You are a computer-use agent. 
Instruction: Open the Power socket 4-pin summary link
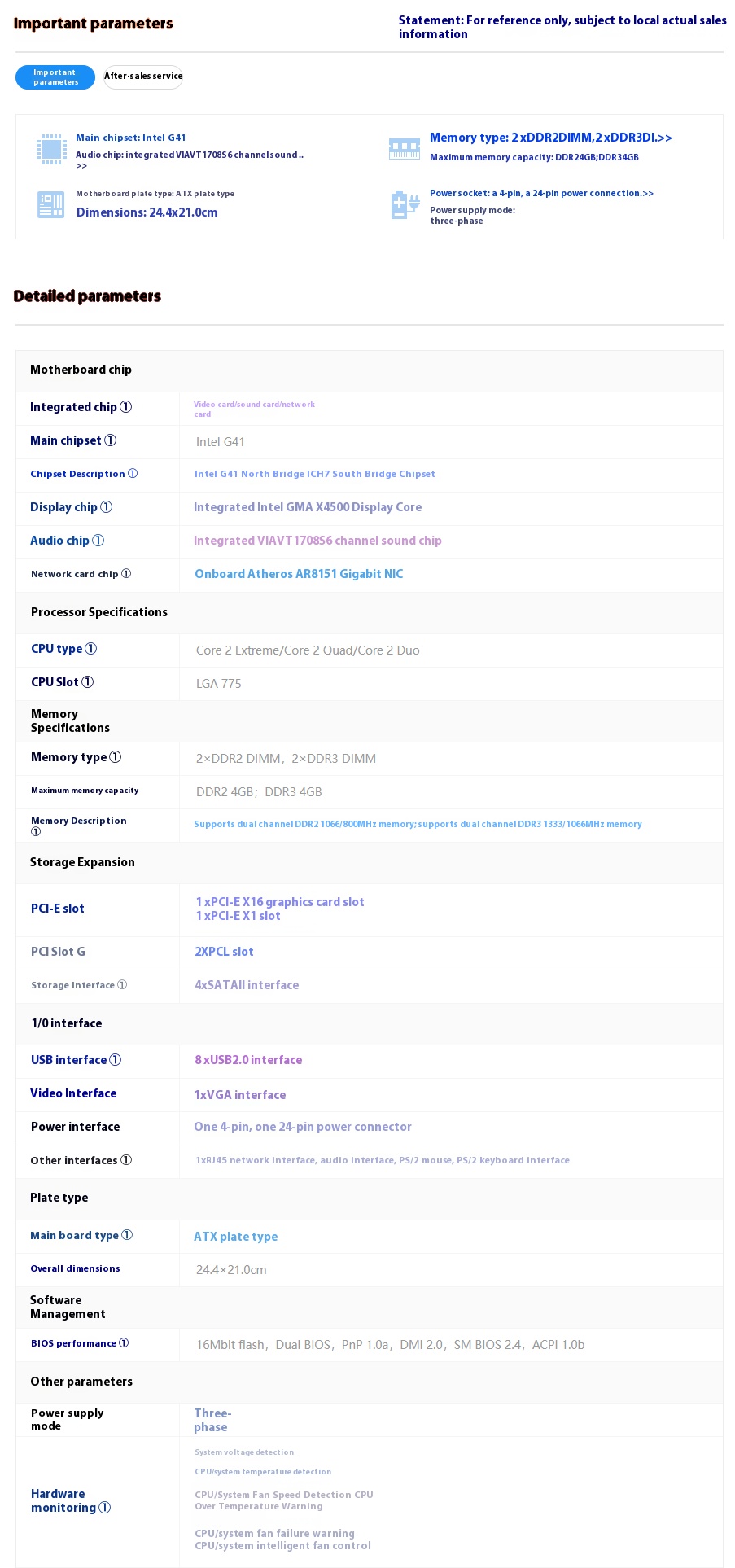tap(541, 193)
